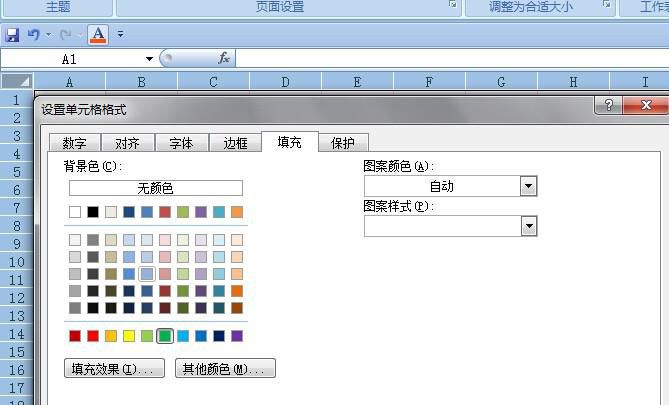Switch to the 数字 tab
Image resolution: width=669 pixels, height=405 pixels.
75,143
